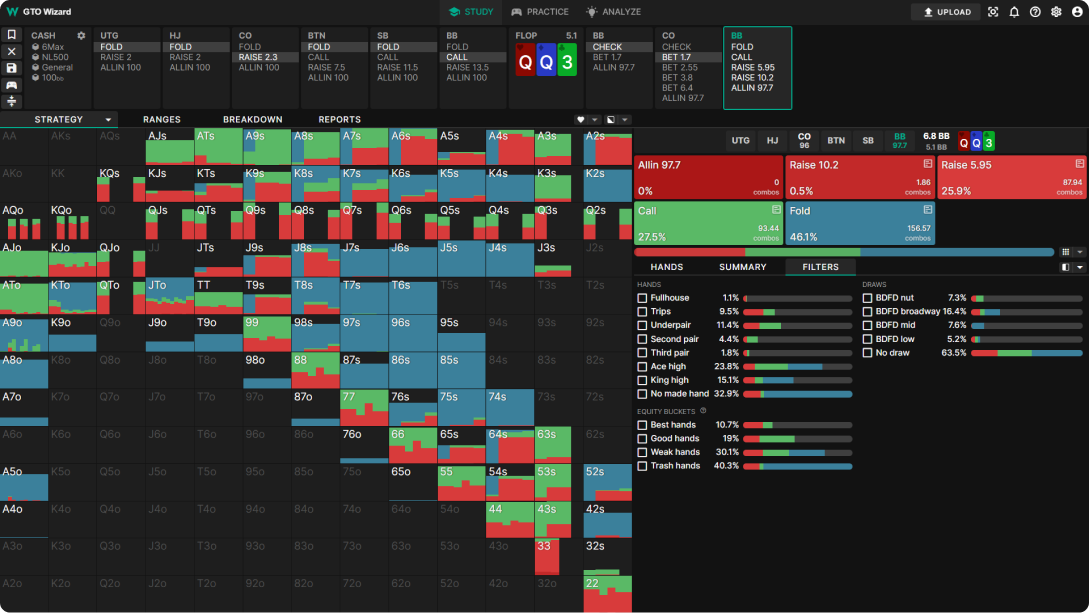Tick the BDFD nut draw checkbox
Viewport: 1089px width, 613px height.
[x=867, y=298]
